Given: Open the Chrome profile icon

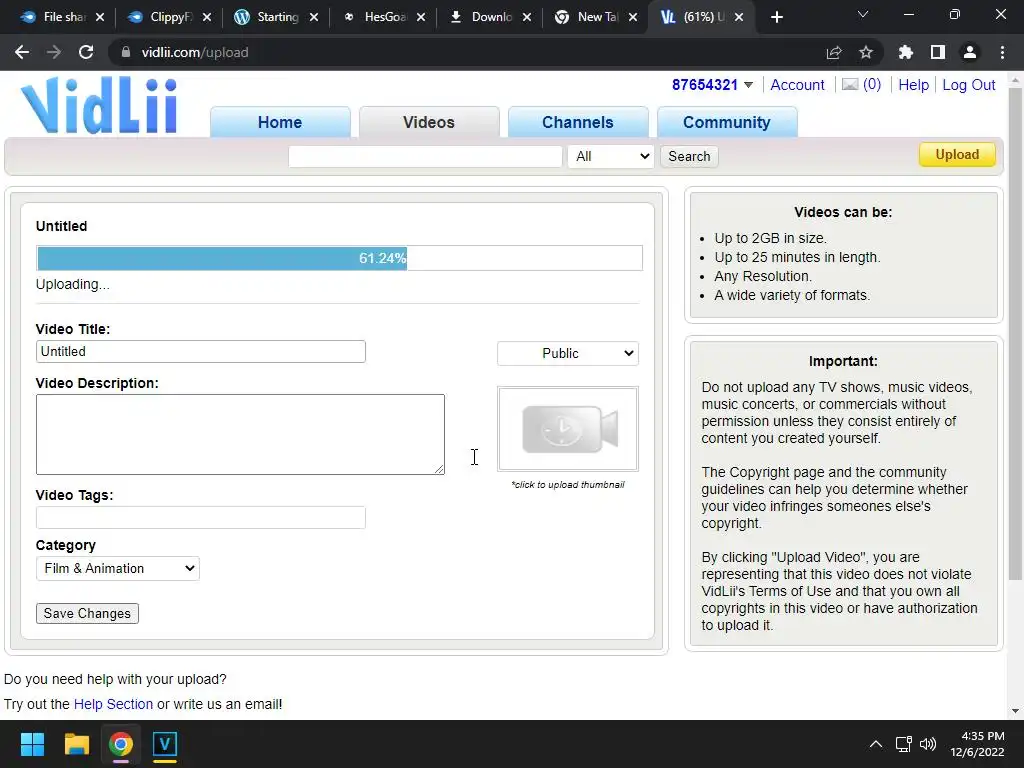Looking at the screenshot, I should (x=970, y=52).
